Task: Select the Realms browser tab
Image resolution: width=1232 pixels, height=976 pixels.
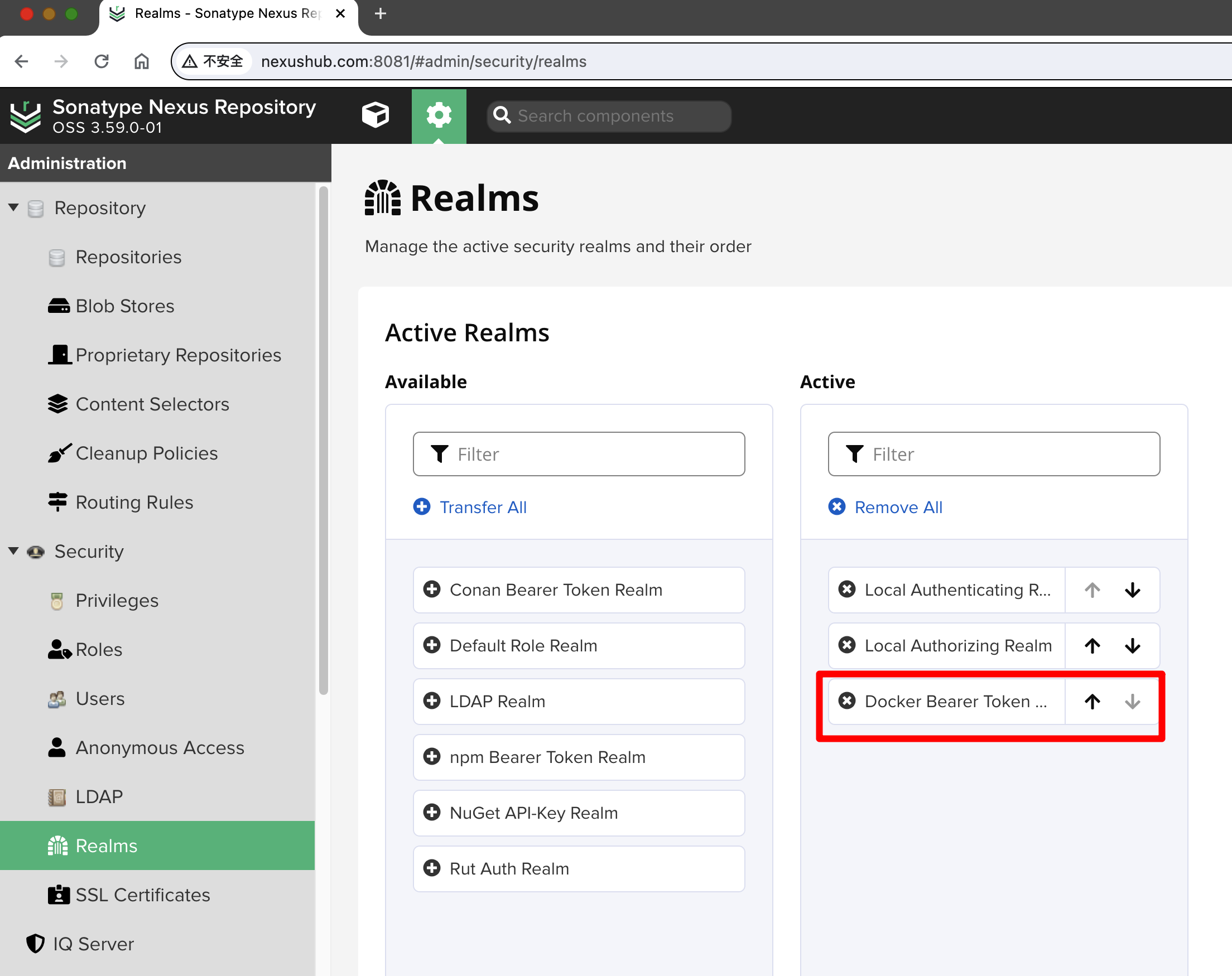Action: click(x=229, y=14)
